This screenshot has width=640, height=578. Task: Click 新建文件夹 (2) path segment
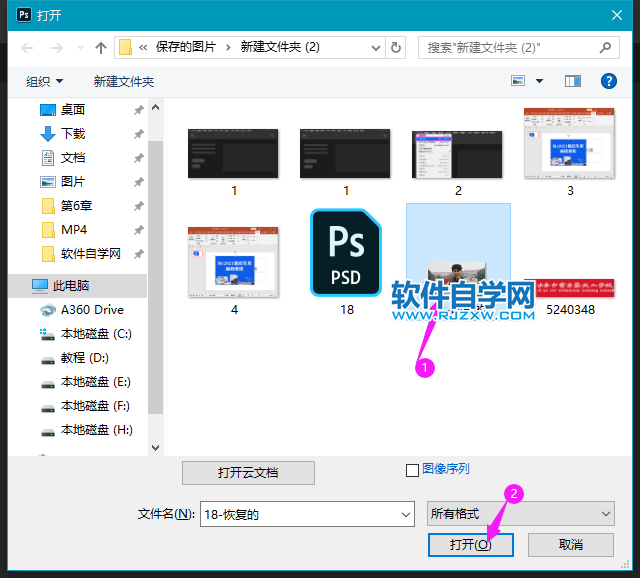[x=280, y=47]
